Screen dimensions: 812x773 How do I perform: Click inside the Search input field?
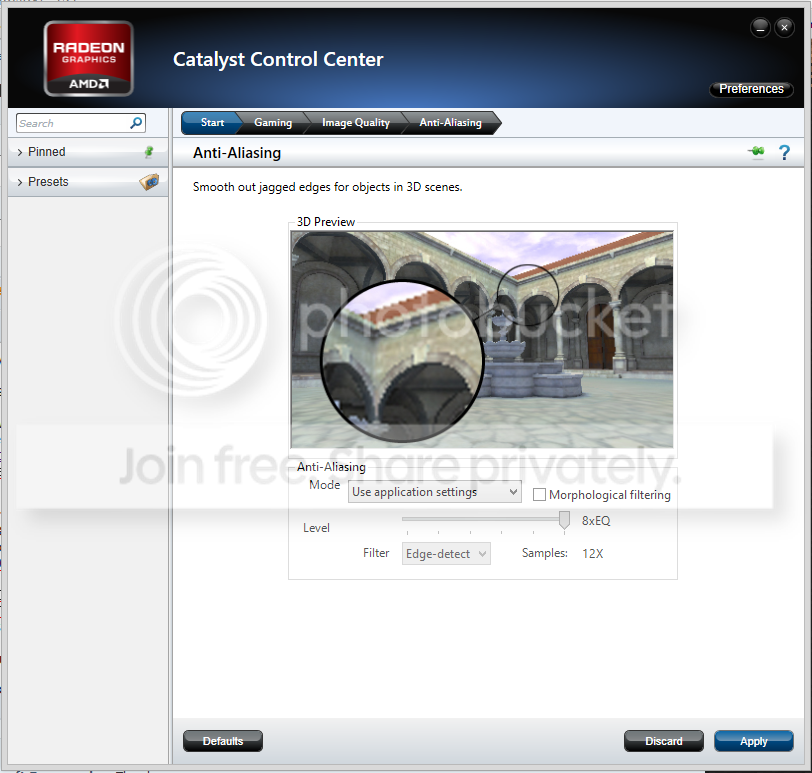pyautogui.click(x=72, y=123)
